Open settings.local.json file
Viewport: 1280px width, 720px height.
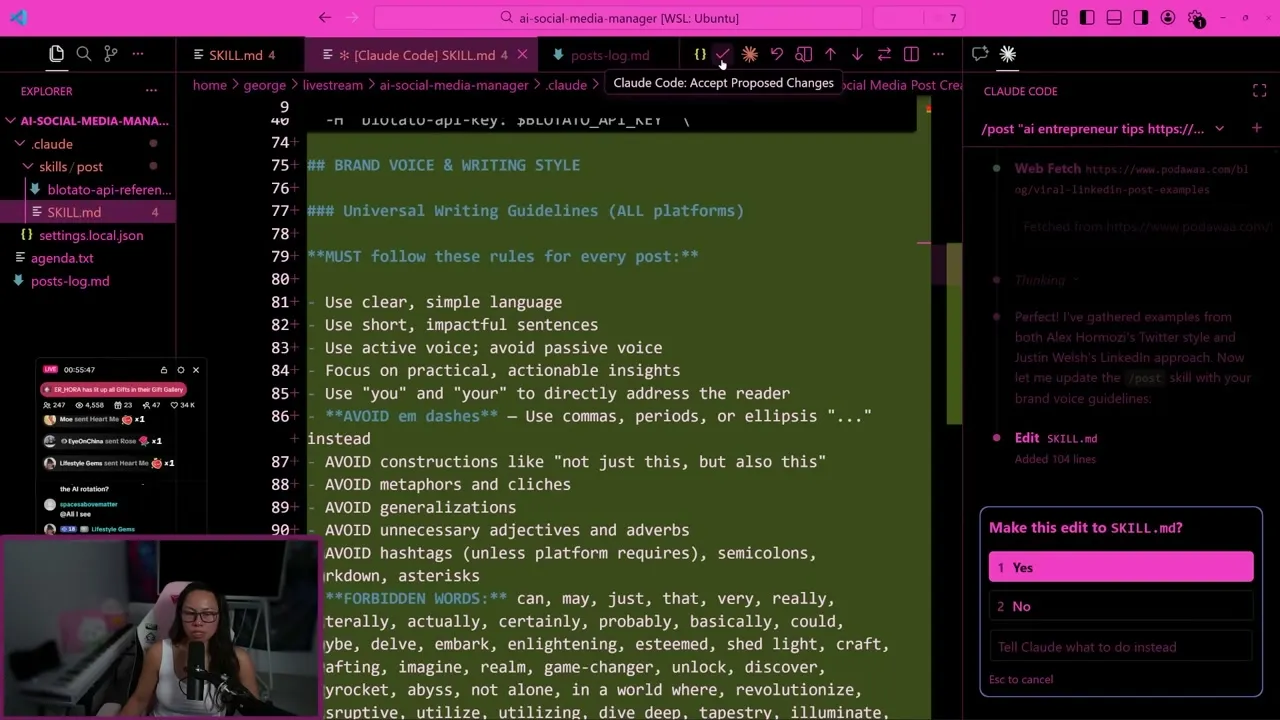pos(91,235)
